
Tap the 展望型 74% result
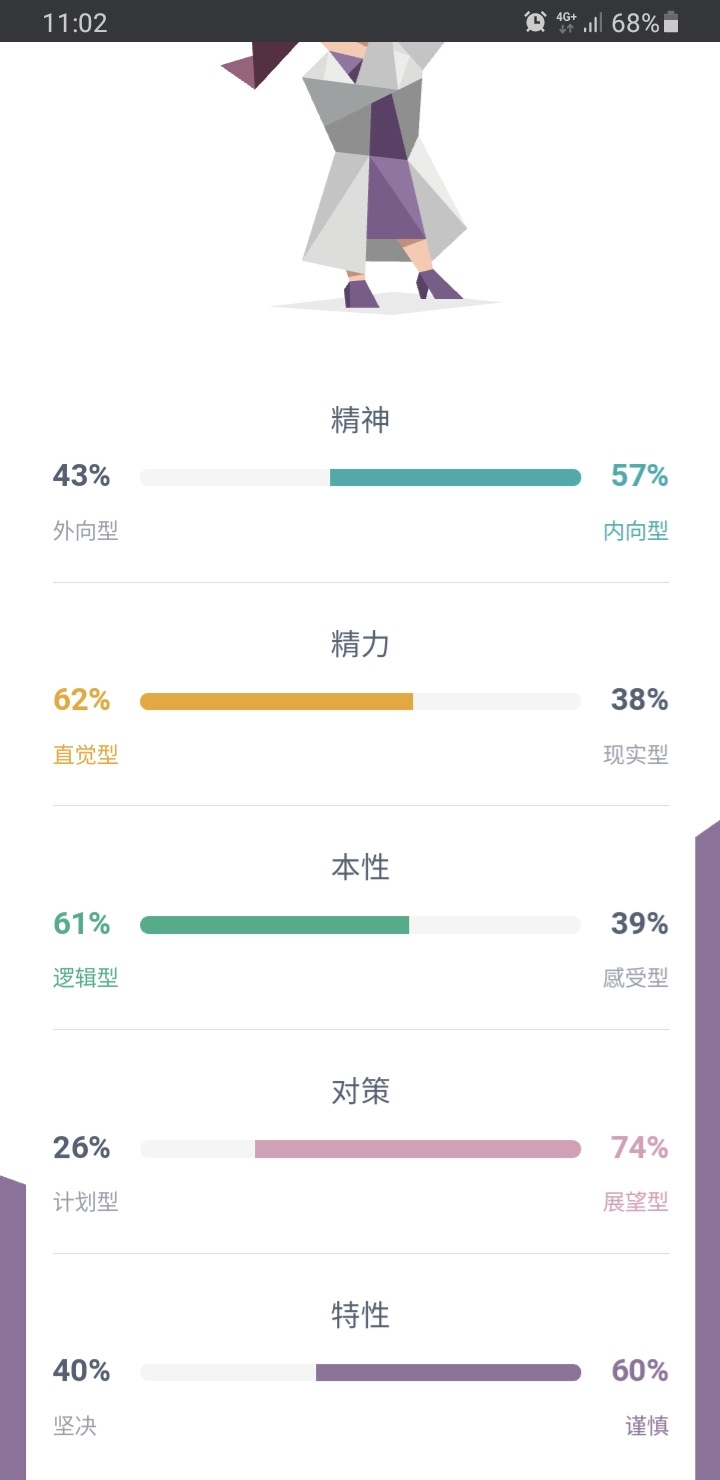coord(640,1147)
